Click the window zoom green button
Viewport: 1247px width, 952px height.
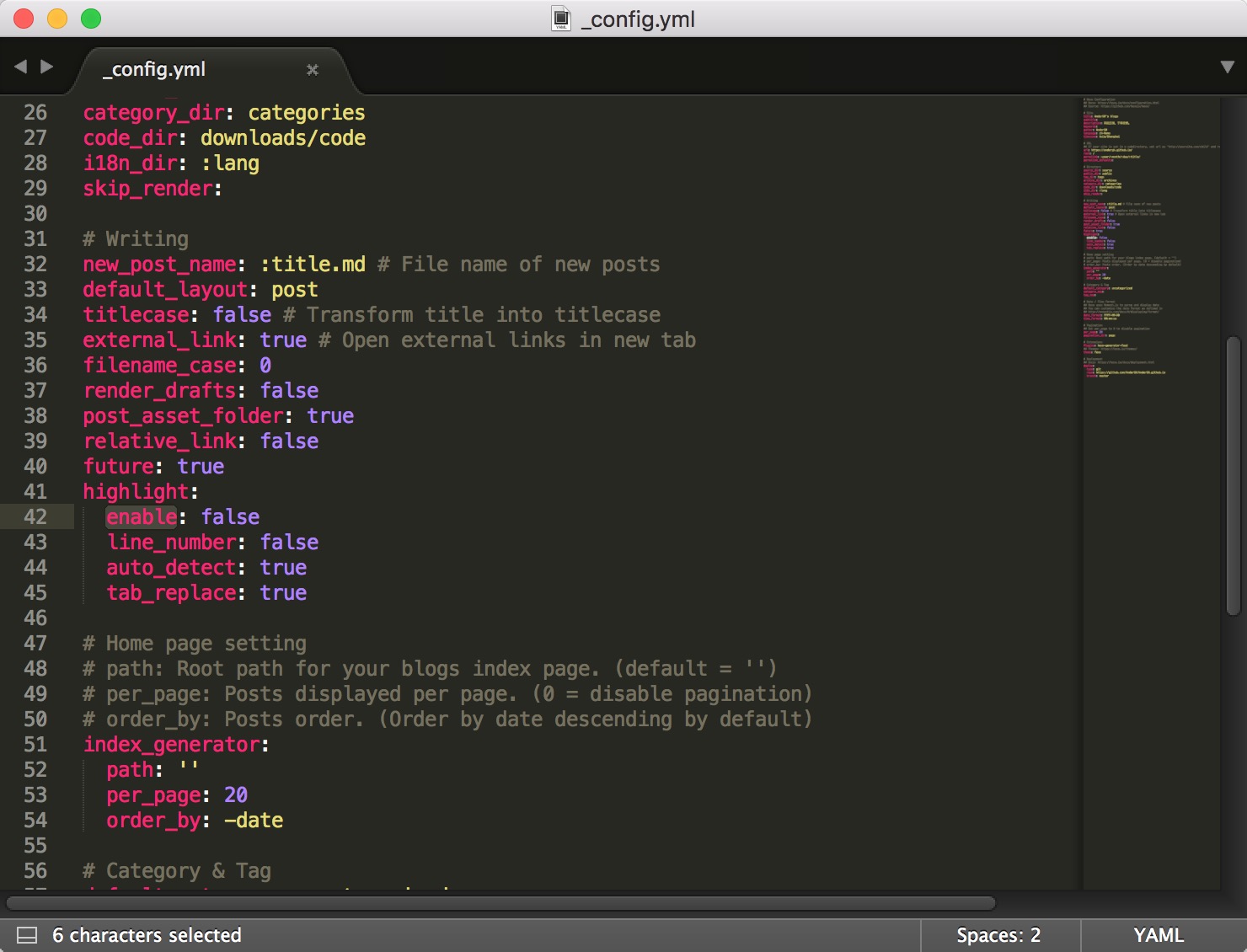pos(91,19)
